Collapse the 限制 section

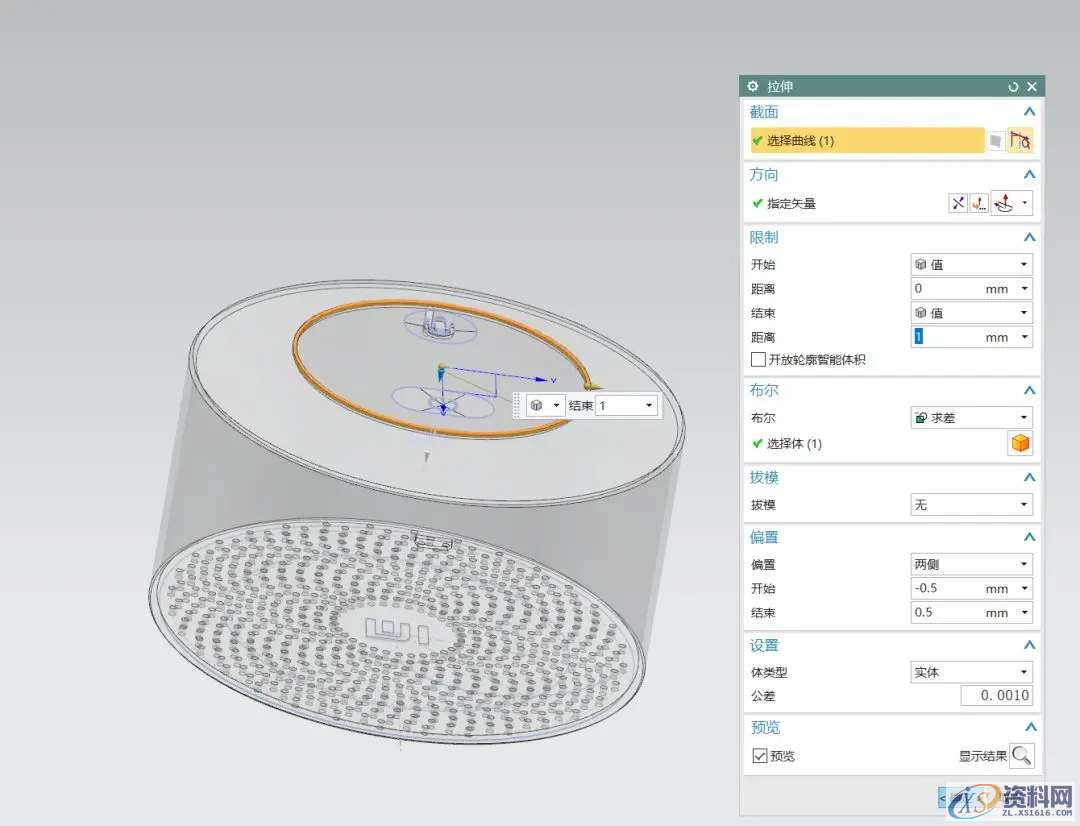[x=1029, y=238]
